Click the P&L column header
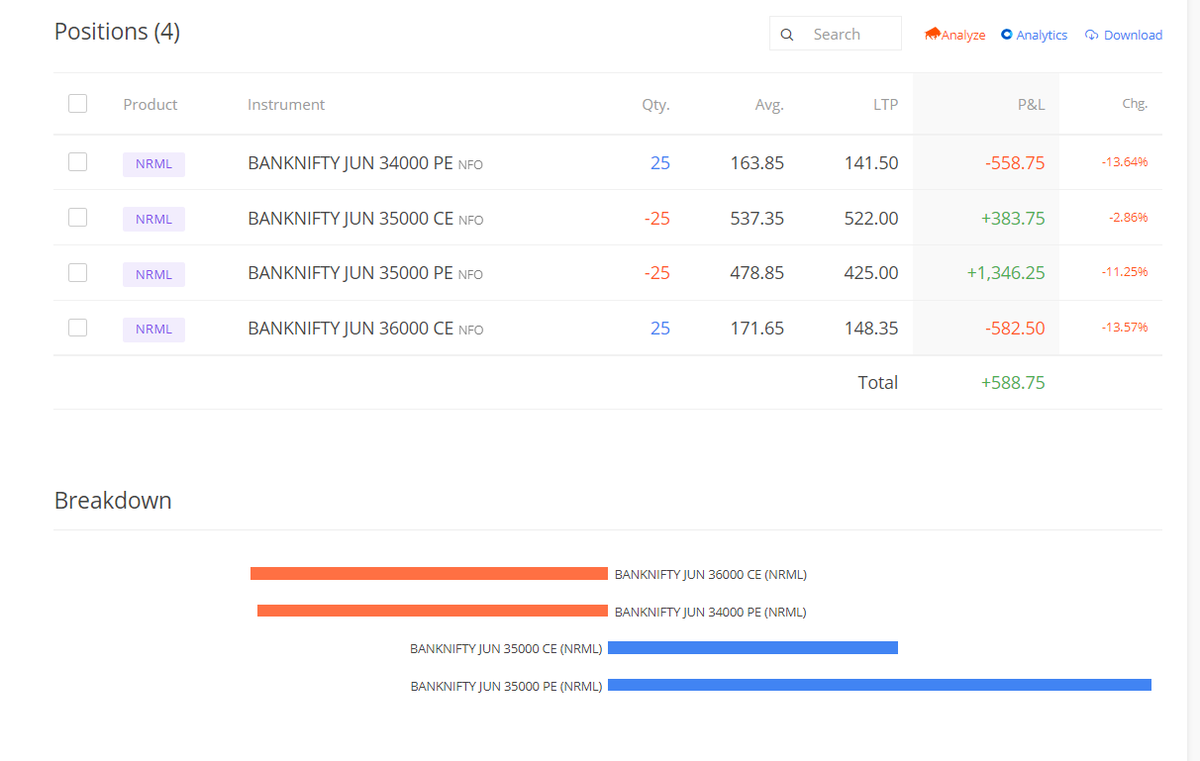Image resolution: width=1200 pixels, height=761 pixels. tap(1031, 104)
